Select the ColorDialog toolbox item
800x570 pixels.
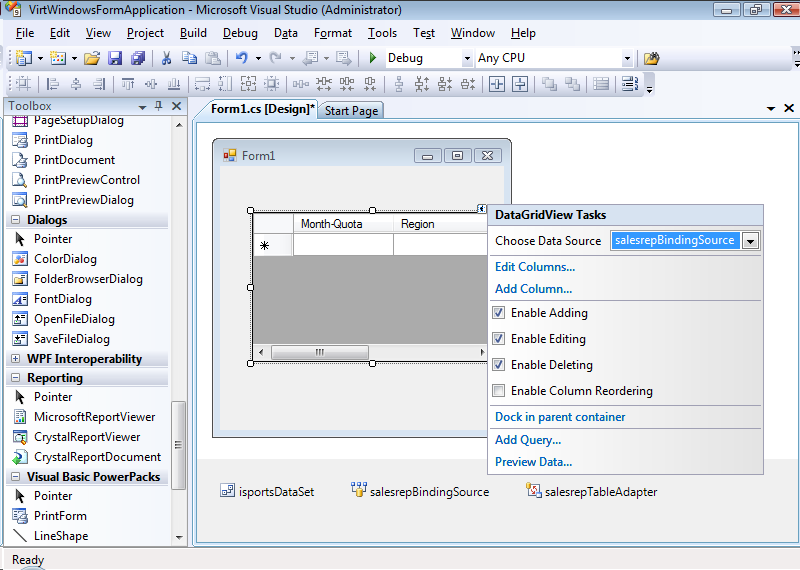tap(64, 259)
